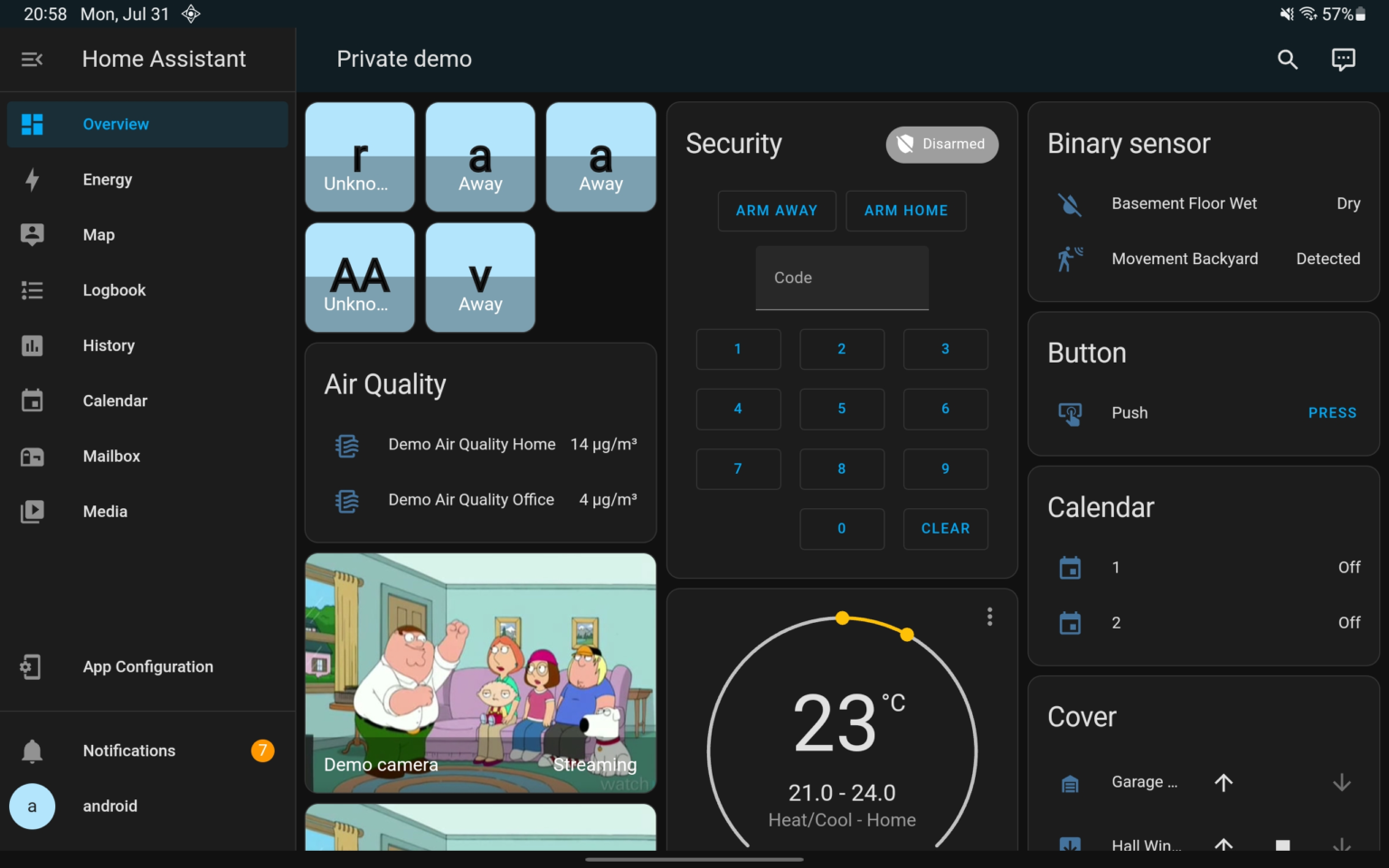Click the Code input field
Screen dimensions: 1389x868
coord(841,278)
